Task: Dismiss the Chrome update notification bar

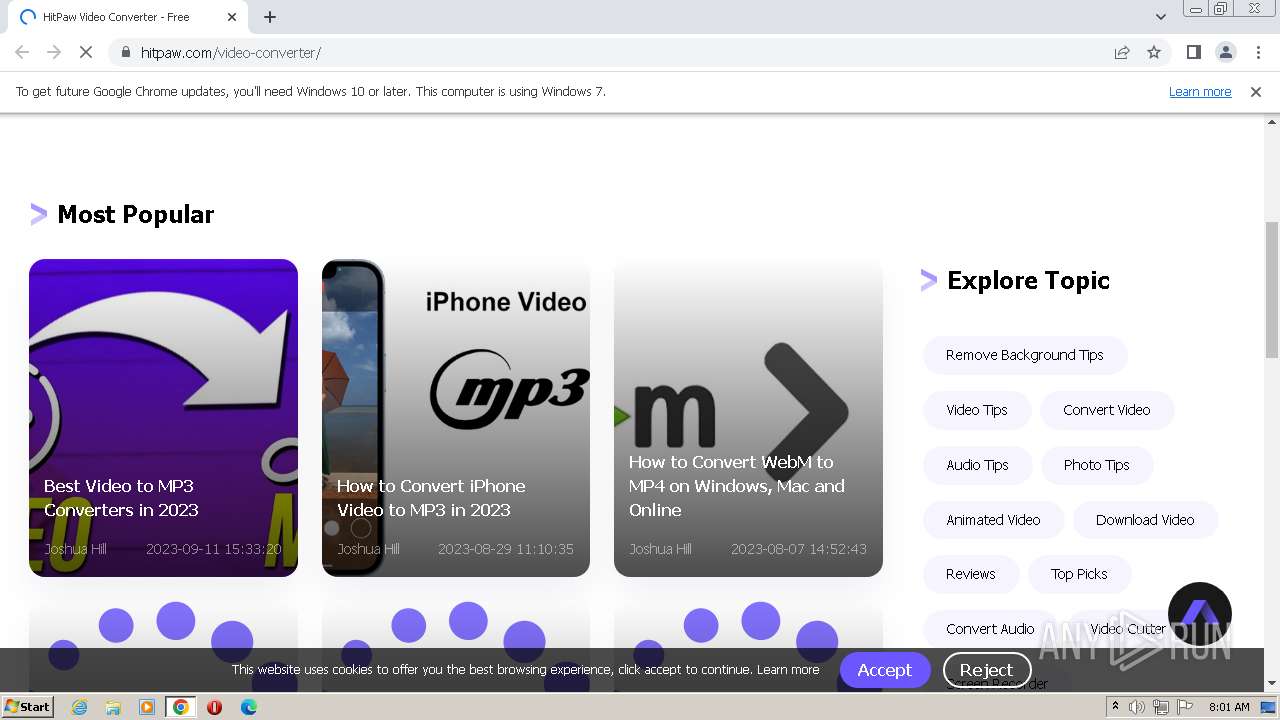Action: coord(1256,92)
